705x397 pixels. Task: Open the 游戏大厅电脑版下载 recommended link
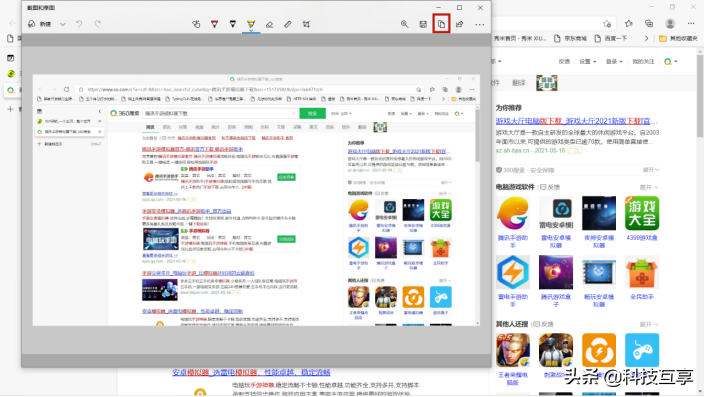coord(576,121)
